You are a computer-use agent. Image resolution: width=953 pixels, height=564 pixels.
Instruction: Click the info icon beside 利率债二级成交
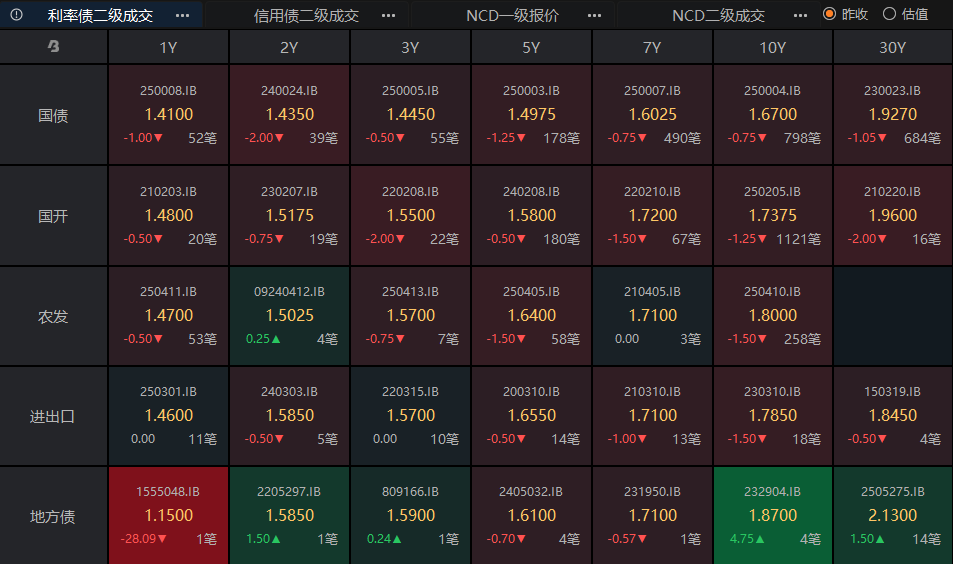(16, 15)
